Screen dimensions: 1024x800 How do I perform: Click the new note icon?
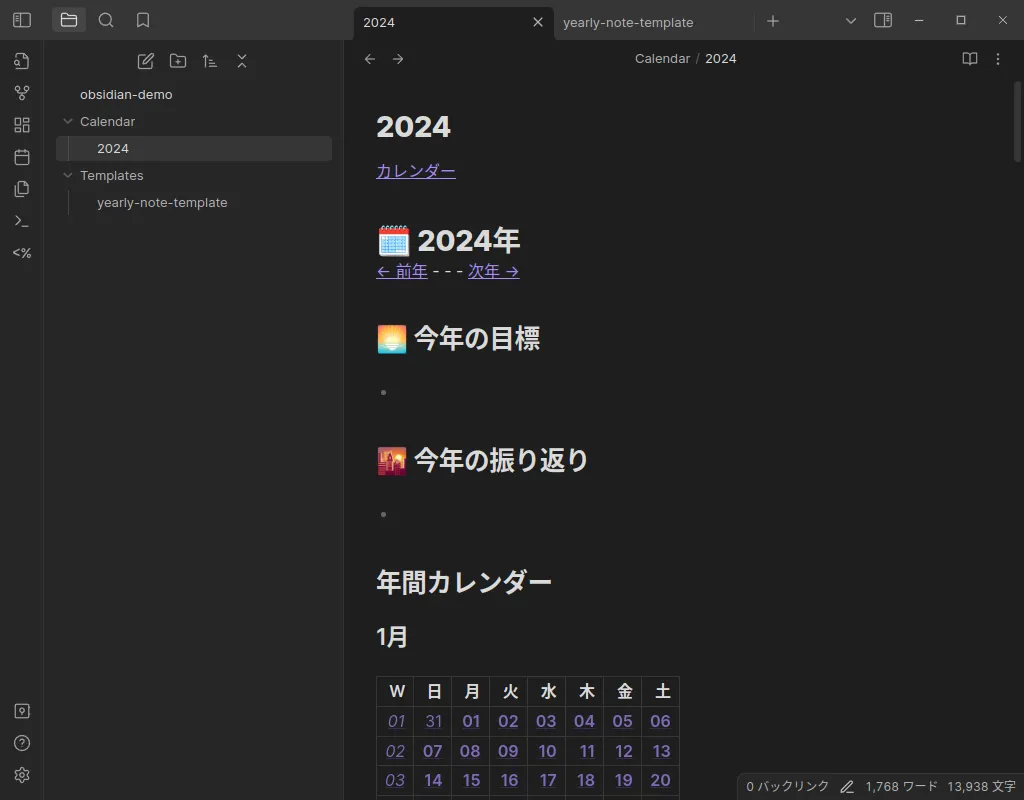click(145, 61)
